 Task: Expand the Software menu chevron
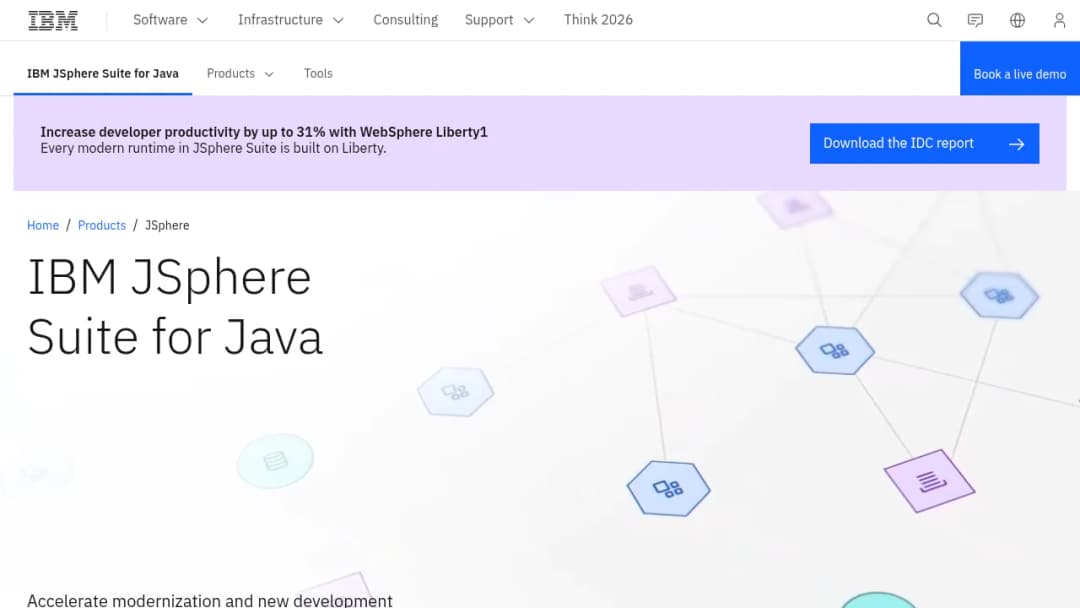[x=202, y=21]
